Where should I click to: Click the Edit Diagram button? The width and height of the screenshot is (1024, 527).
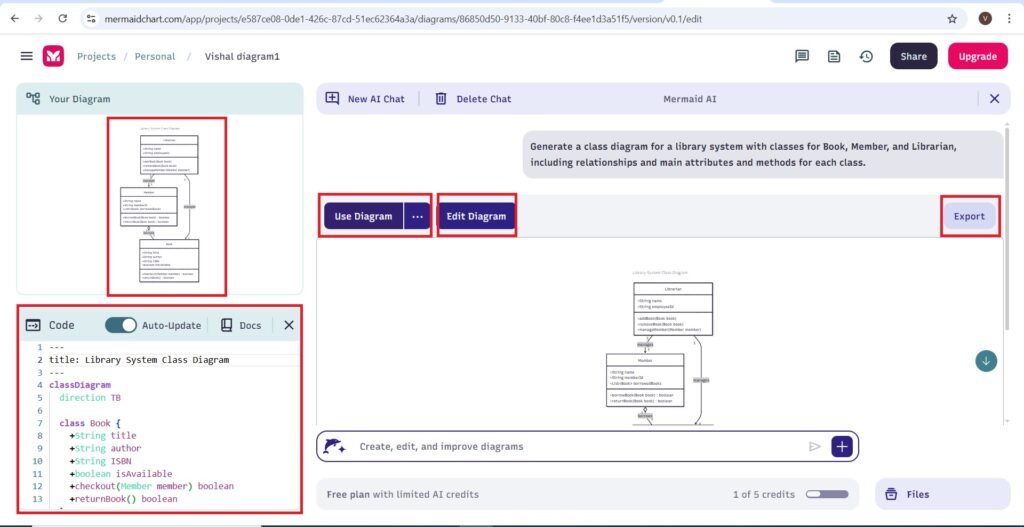476,216
